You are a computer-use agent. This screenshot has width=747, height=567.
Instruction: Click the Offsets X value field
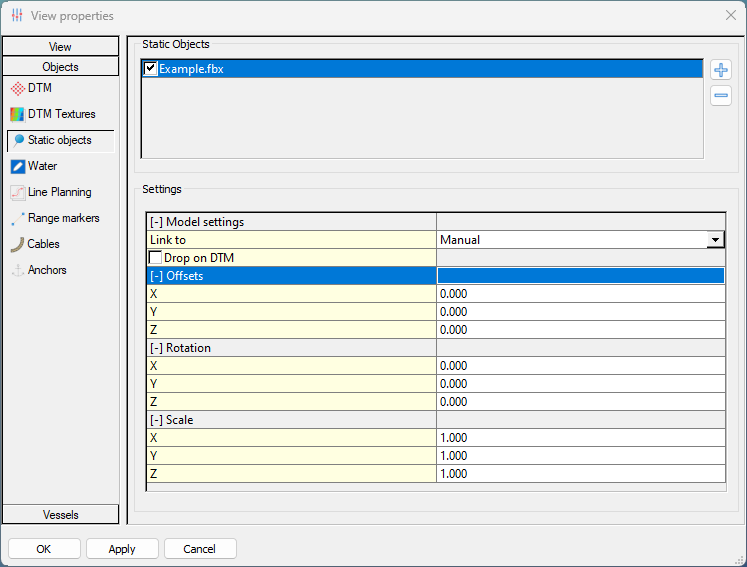pos(580,294)
